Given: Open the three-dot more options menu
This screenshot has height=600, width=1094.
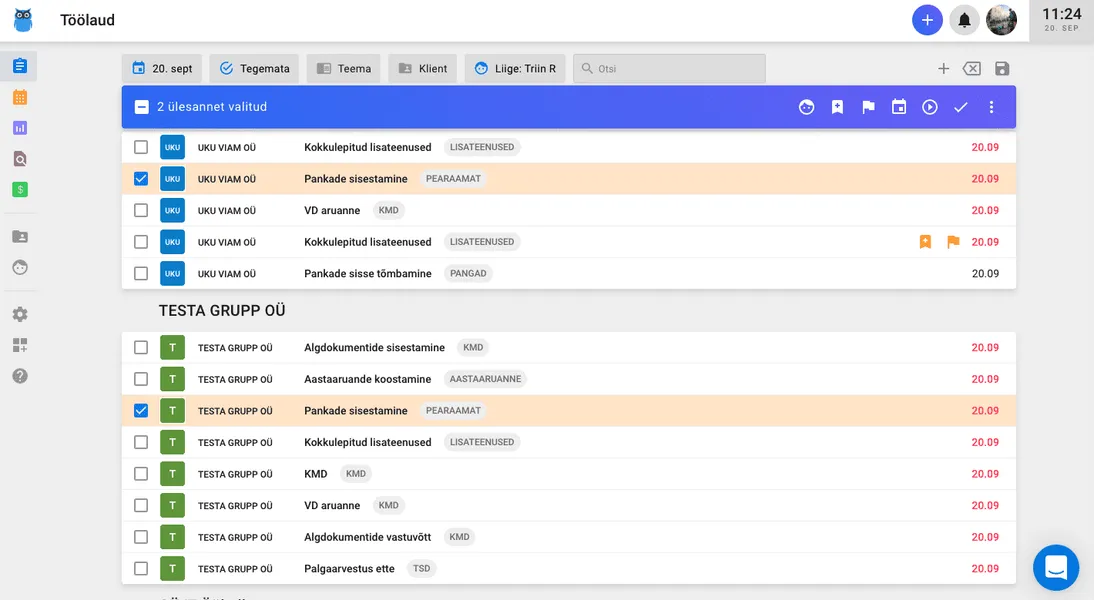Looking at the screenshot, I should (x=991, y=107).
